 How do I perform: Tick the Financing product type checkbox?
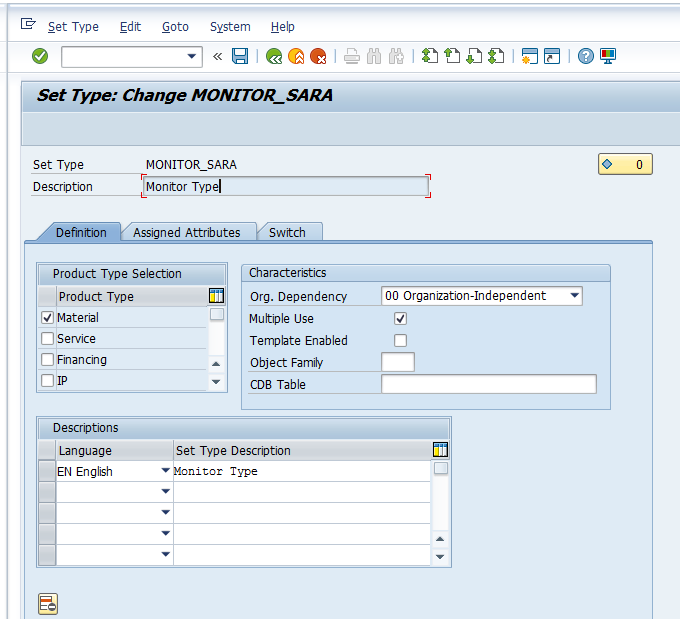pyautogui.click(x=47, y=360)
